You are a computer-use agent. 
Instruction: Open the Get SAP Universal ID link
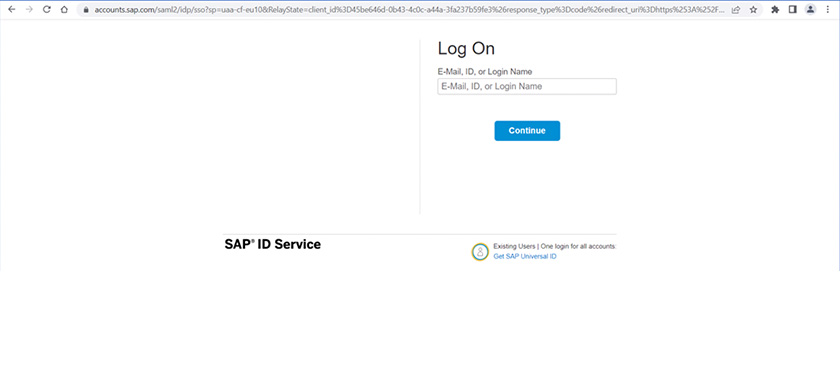pos(525,257)
